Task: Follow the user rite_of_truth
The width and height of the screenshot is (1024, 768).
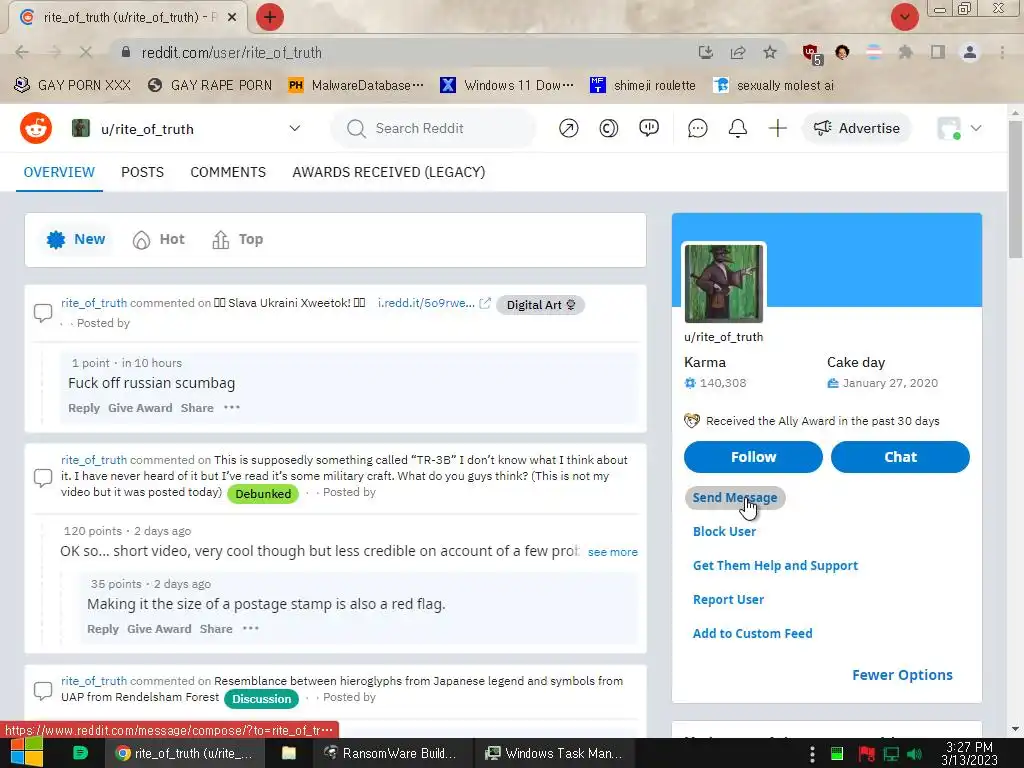Action: [753, 456]
